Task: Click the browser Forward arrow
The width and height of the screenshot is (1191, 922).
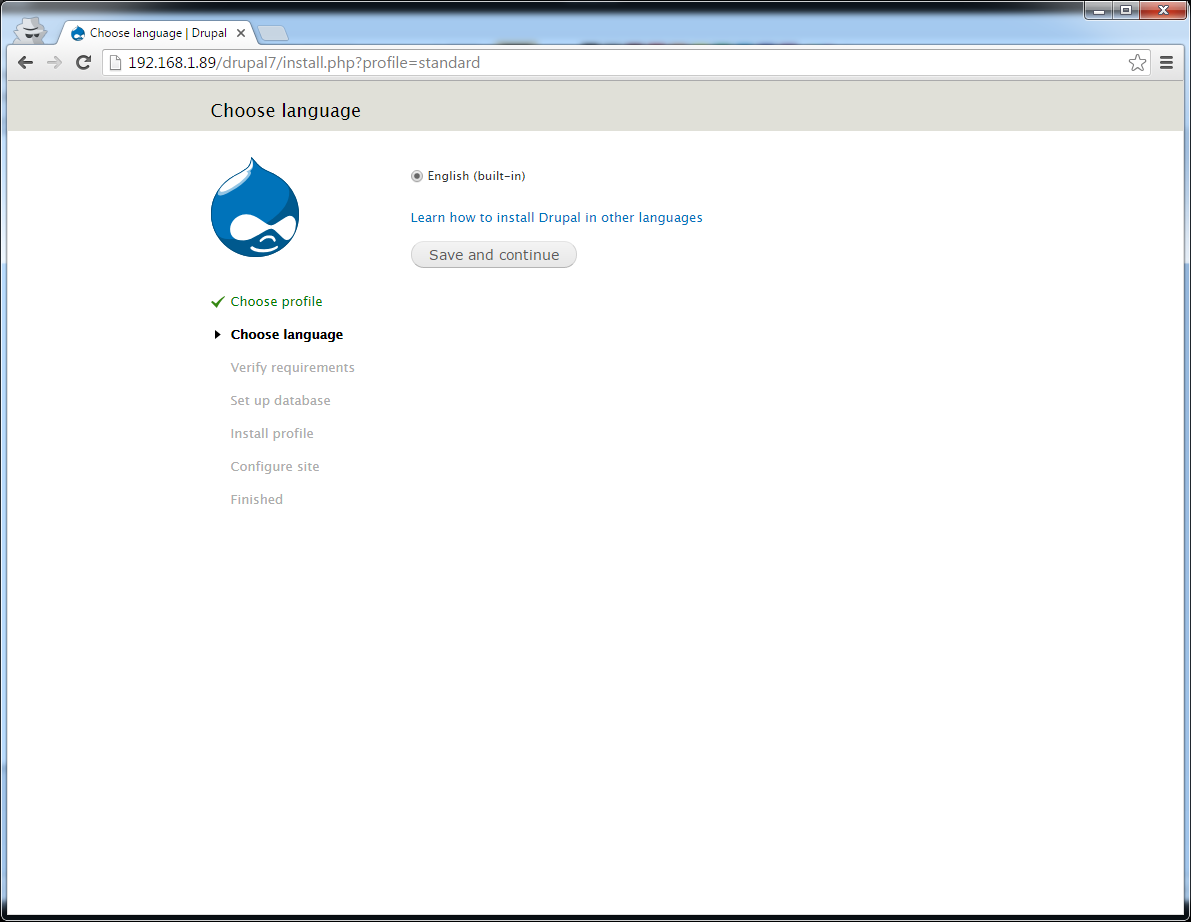Action: tap(54, 63)
